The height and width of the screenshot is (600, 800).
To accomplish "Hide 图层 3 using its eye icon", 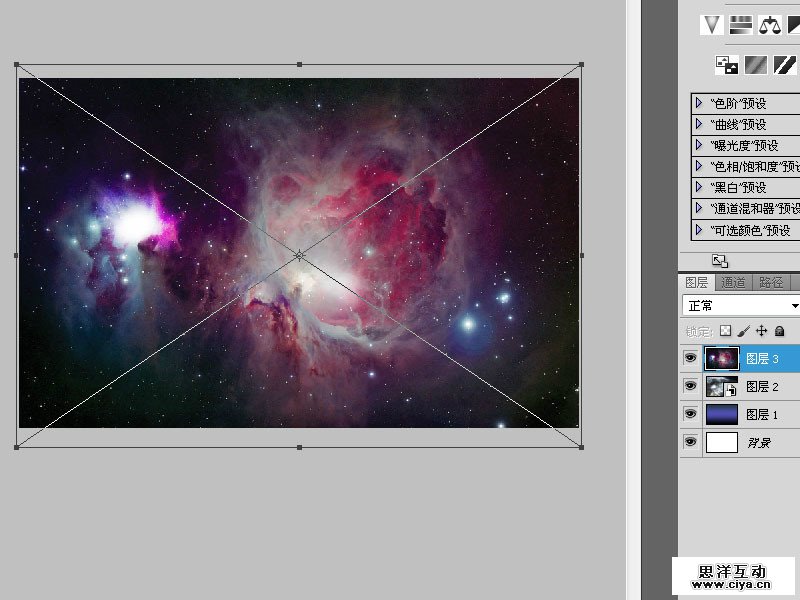I will [x=690, y=358].
